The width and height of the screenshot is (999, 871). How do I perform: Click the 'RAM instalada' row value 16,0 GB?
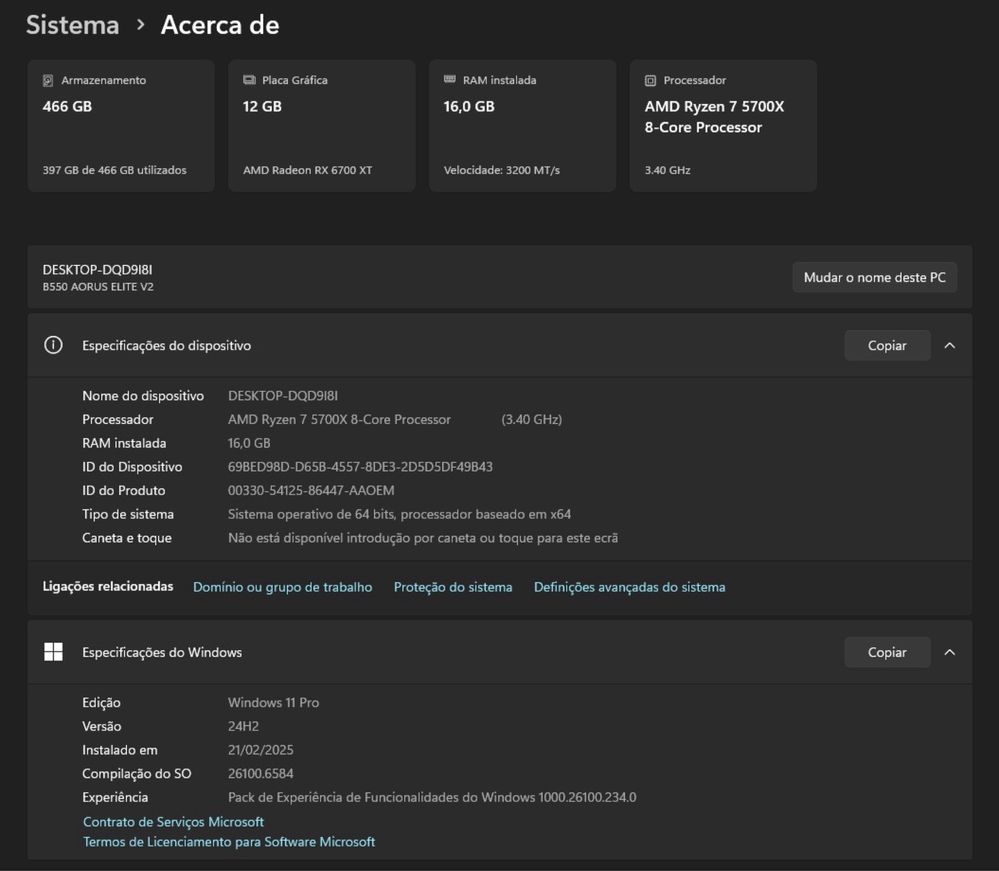(x=249, y=443)
